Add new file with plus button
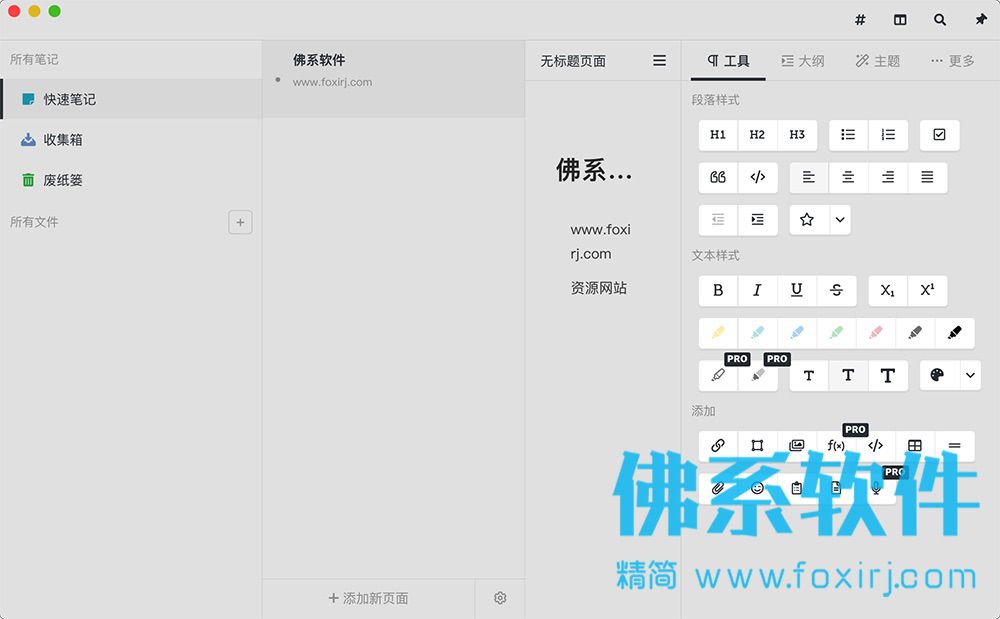 tap(240, 222)
